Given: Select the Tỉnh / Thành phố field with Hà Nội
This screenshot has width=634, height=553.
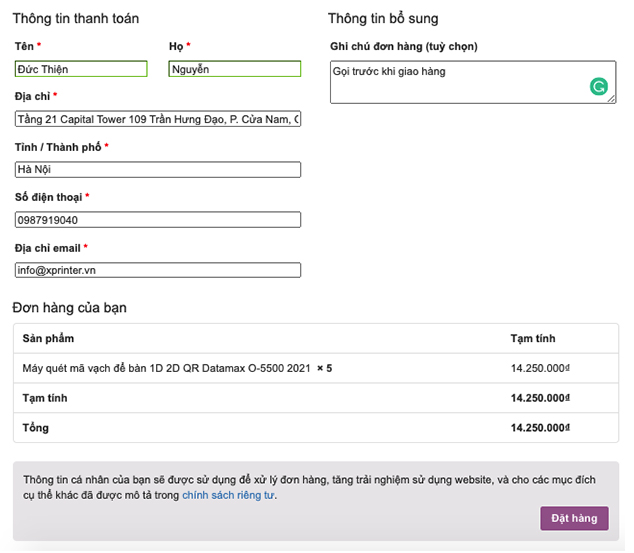Looking at the screenshot, I should tap(157, 169).
